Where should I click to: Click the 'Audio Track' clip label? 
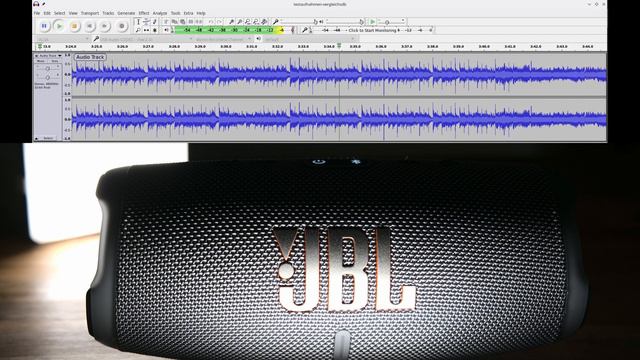click(90, 57)
